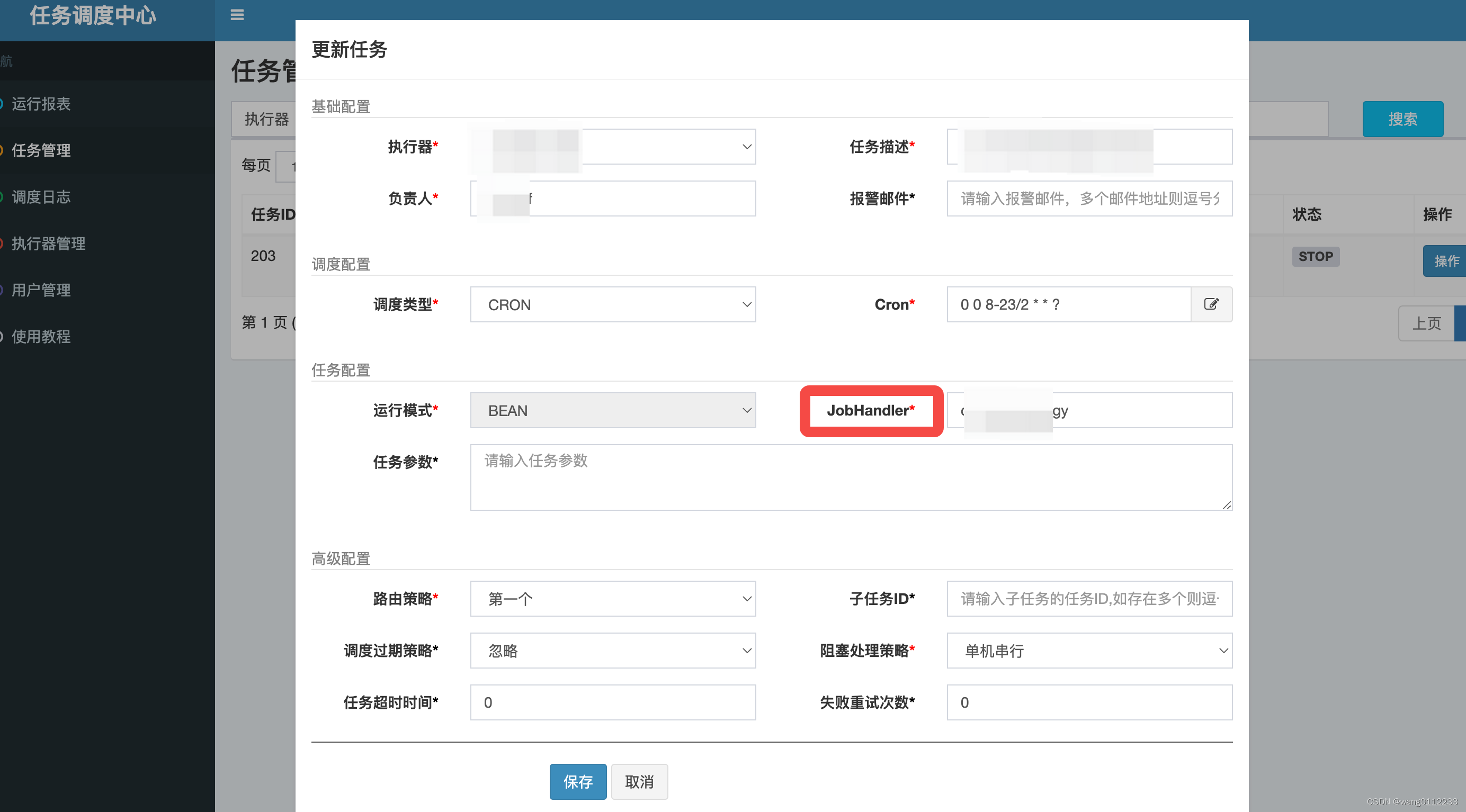Click the 任务描述 input field
This screenshot has width=1466, height=812.
coord(1089,147)
